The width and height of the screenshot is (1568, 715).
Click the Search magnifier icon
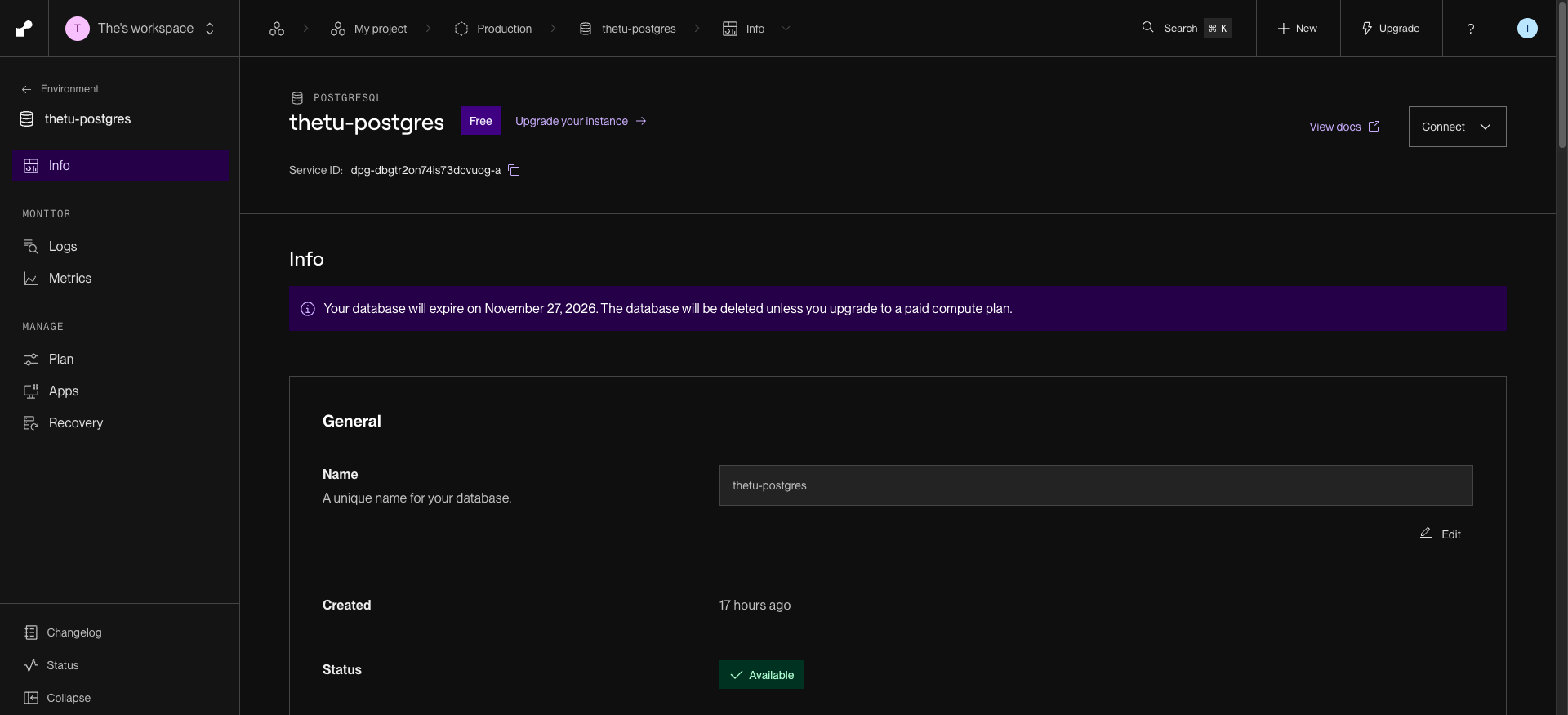click(x=1147, y=27)
